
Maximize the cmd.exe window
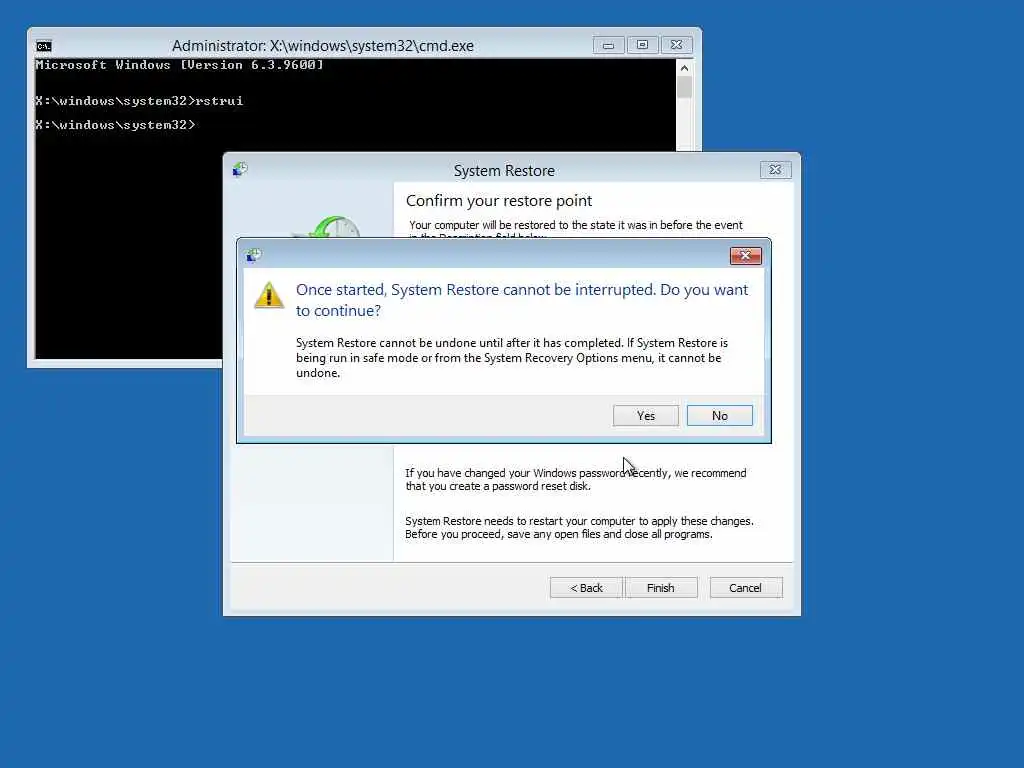(x=642, y=45)
